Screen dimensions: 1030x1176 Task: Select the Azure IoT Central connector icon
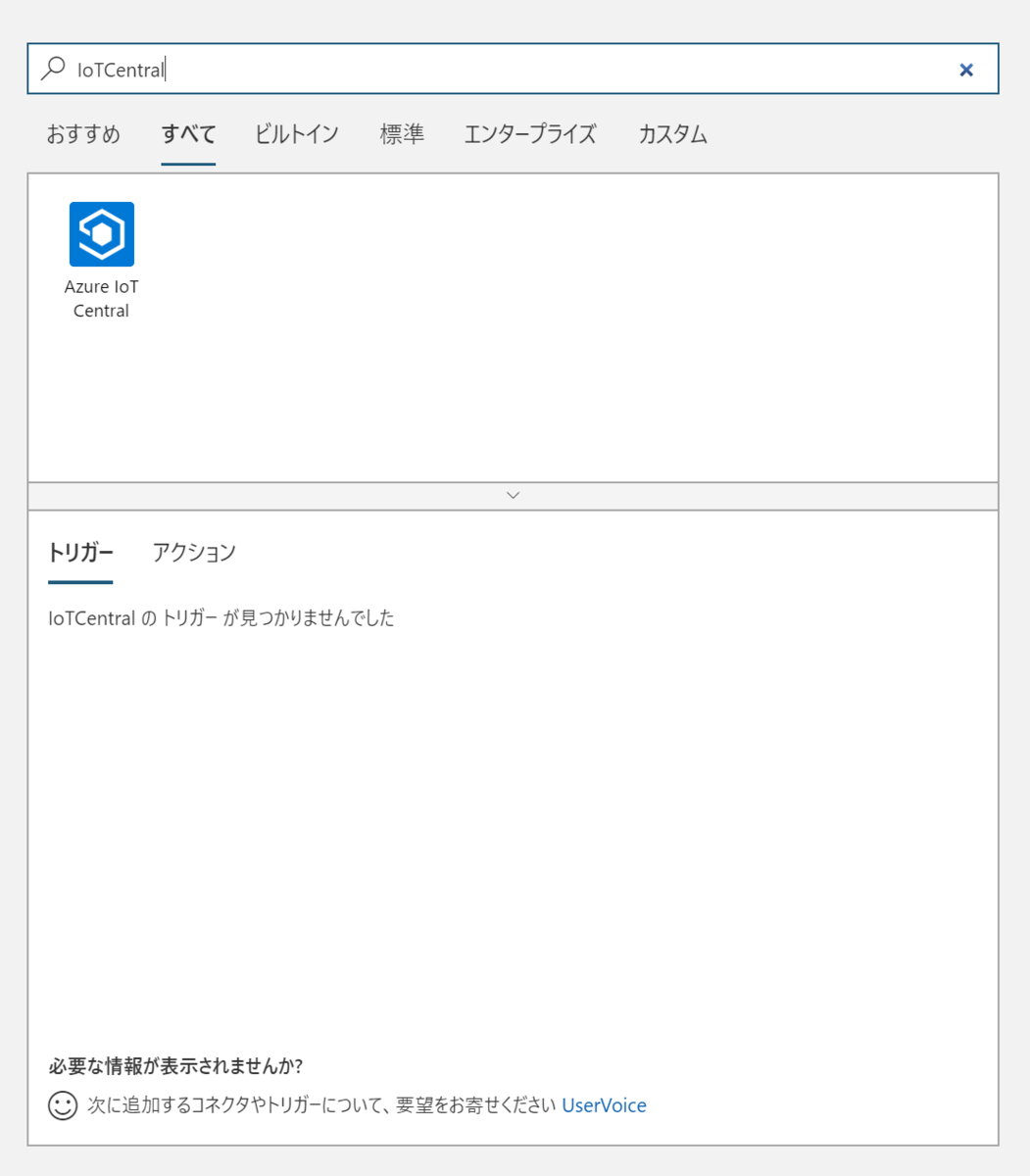point(102,234)
